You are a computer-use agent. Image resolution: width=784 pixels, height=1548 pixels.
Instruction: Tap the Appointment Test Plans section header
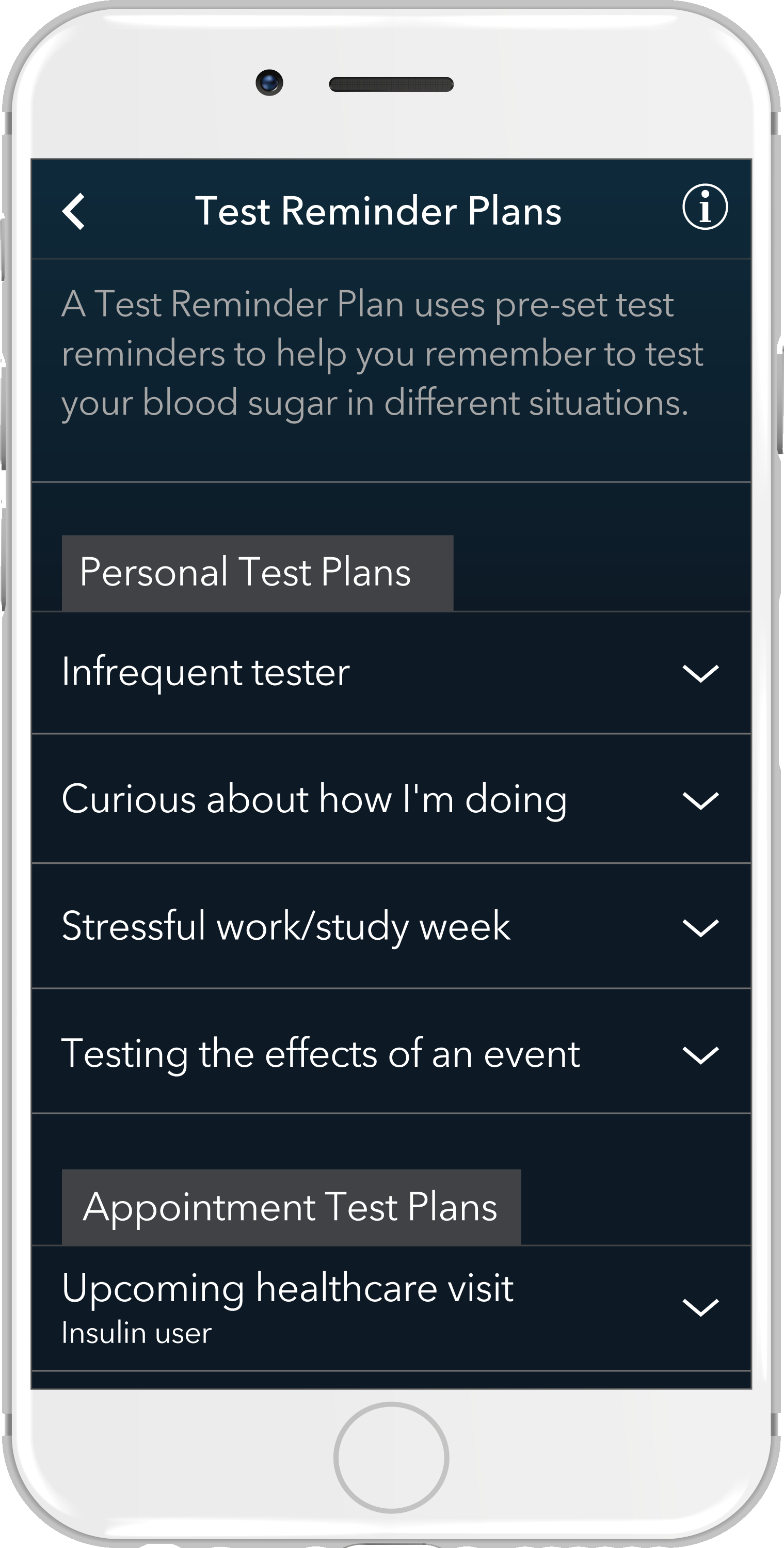coord(293,1208)
